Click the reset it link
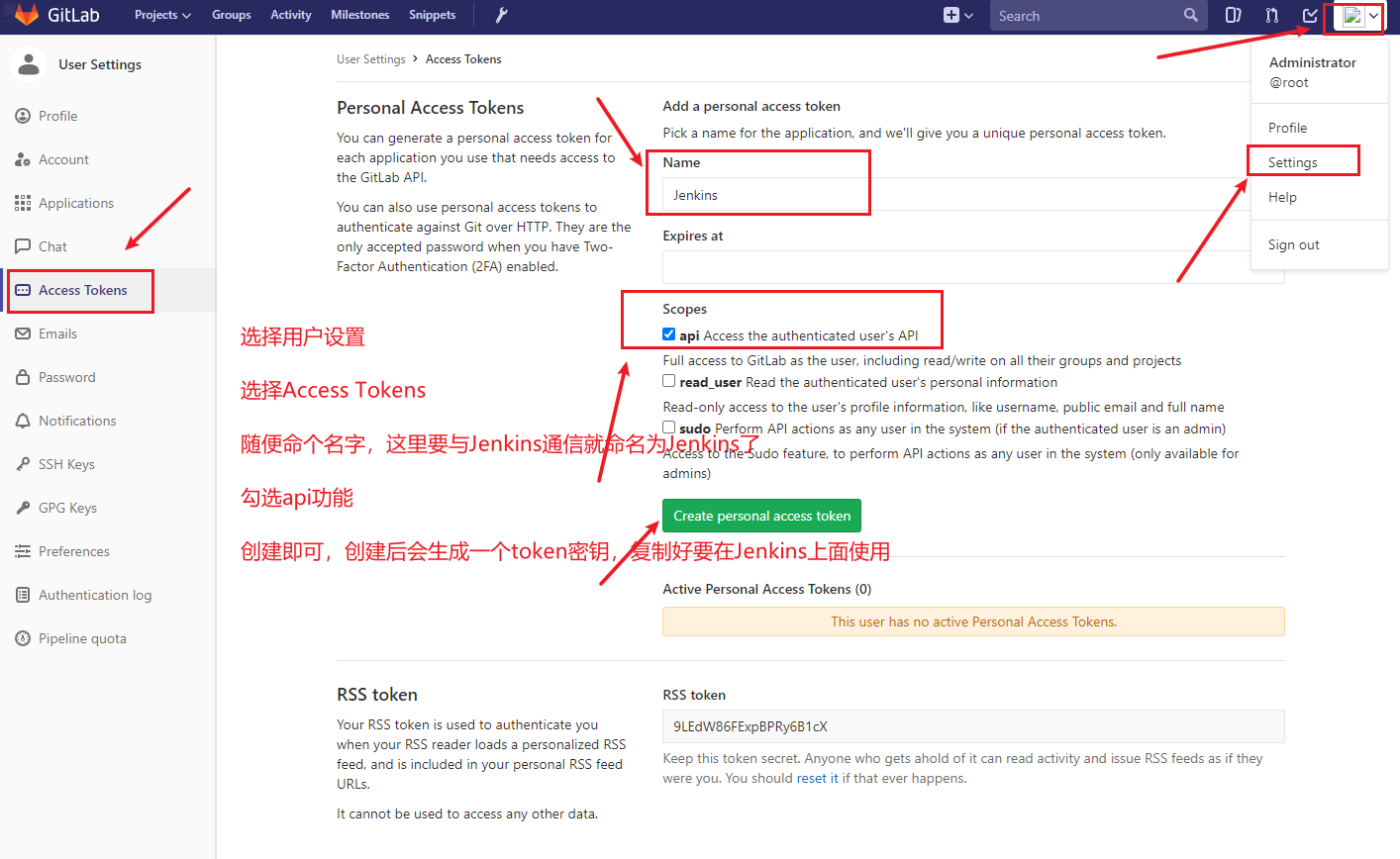Viewport: 1400px width, 859px height. pyautogui.click(x=817, y=778)
